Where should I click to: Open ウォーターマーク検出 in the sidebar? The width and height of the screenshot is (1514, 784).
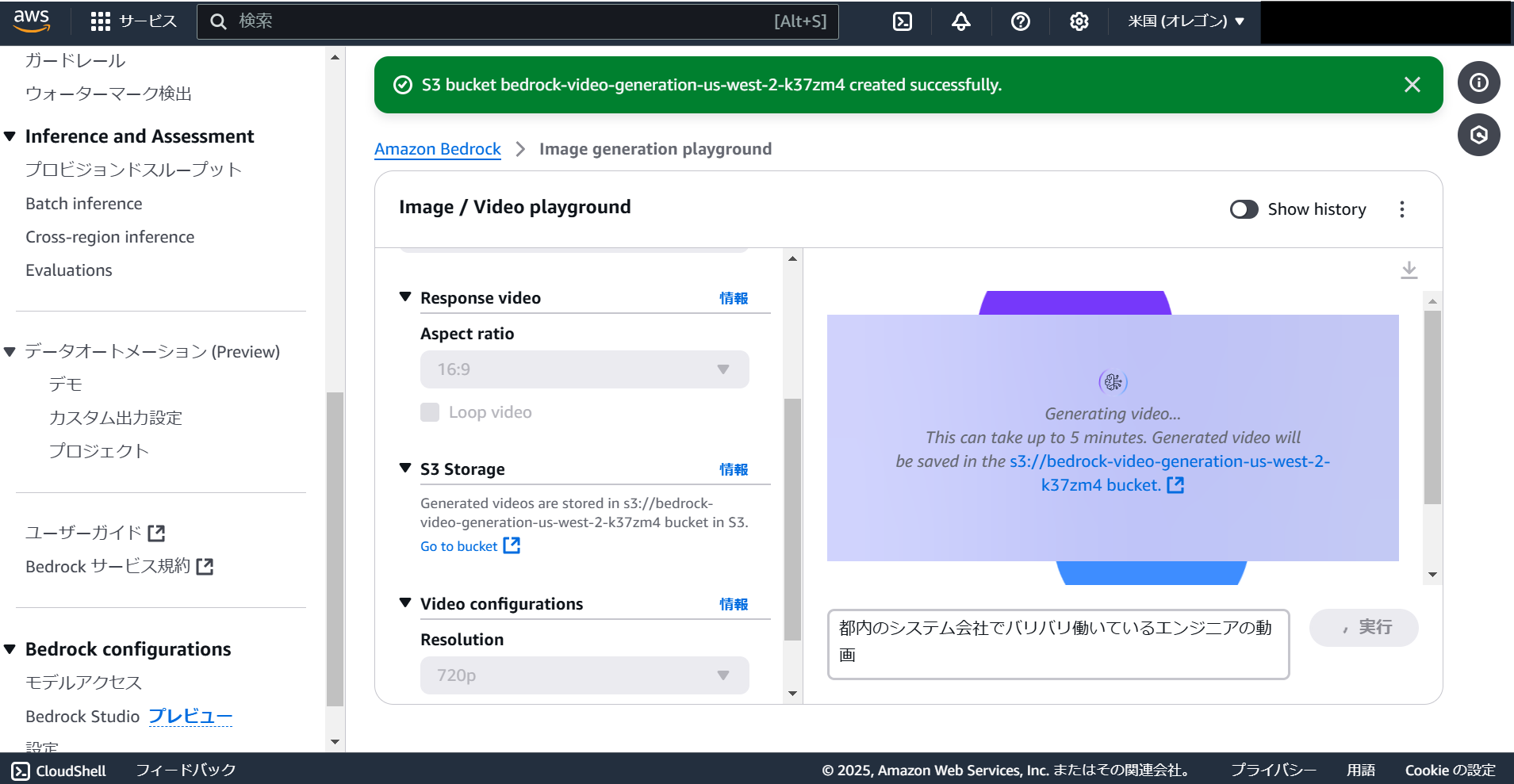coord(109,94)
